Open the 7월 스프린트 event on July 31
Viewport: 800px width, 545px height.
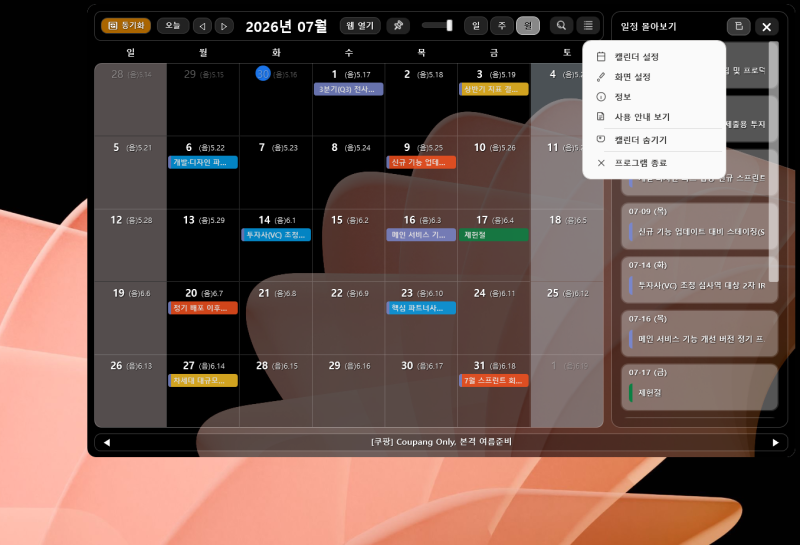pyautogui.click(x=494, y=381)
